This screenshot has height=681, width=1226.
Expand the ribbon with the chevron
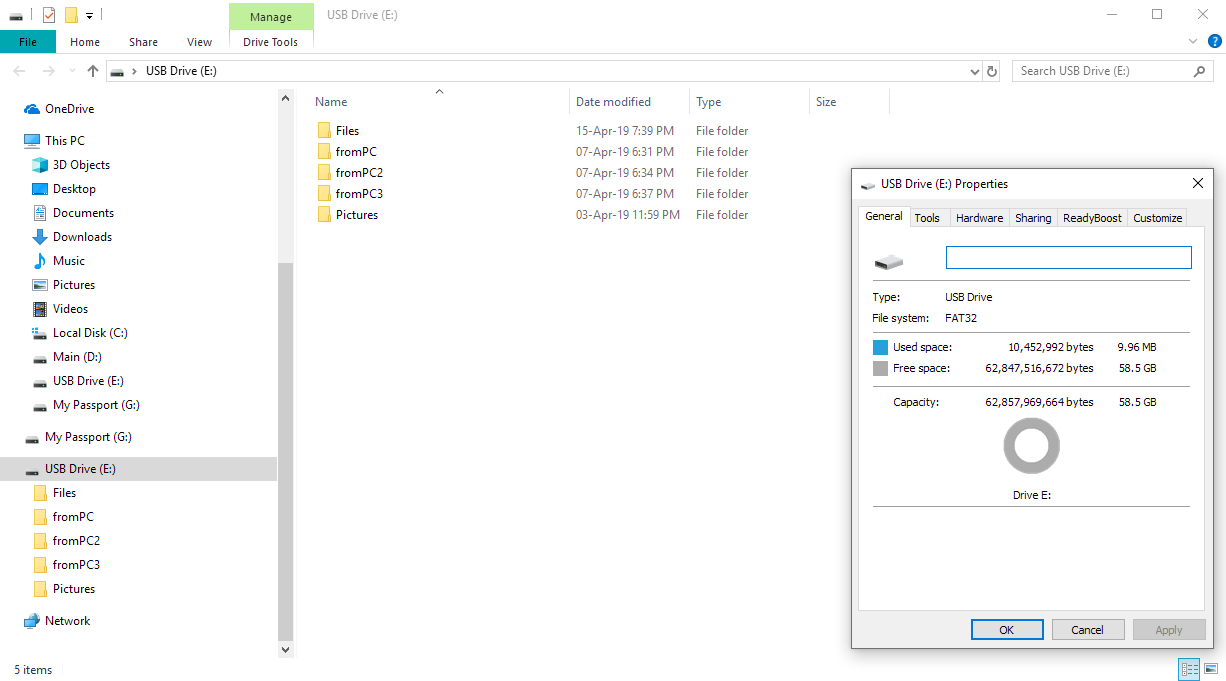pos(1193,42)
